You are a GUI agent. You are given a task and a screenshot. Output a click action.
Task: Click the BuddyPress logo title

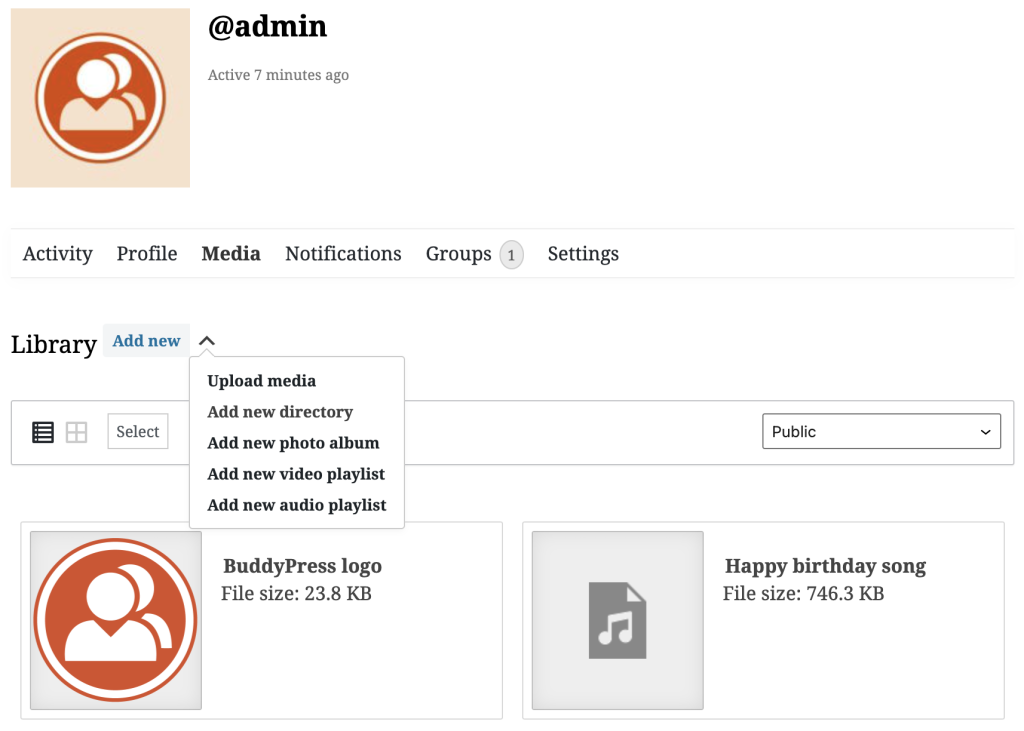click(x=302, y=566)
